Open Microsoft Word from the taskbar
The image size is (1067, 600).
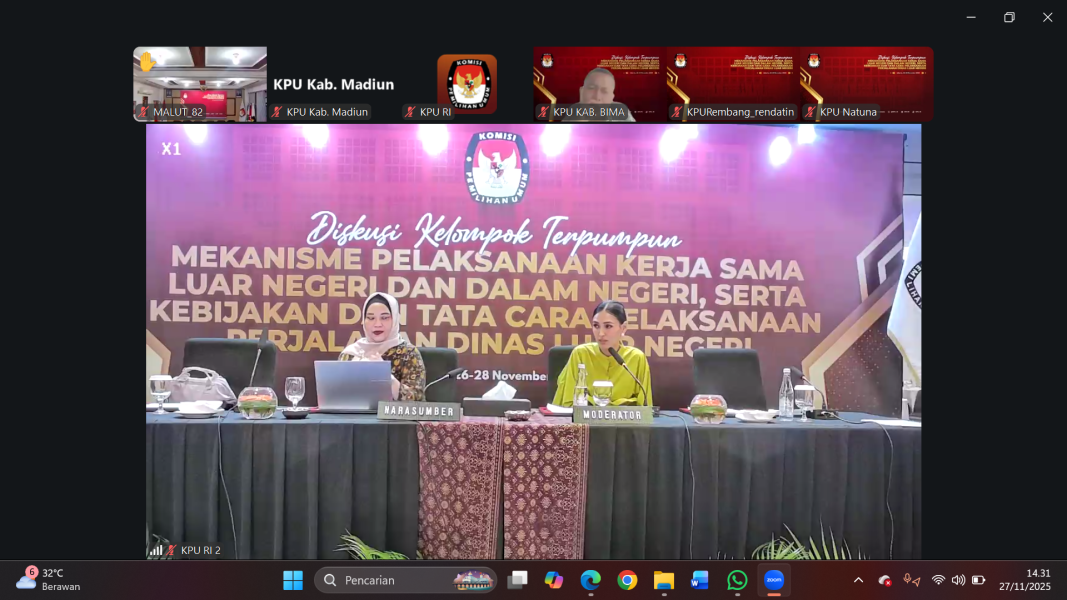pyautogui.click(x=700, y=580)
